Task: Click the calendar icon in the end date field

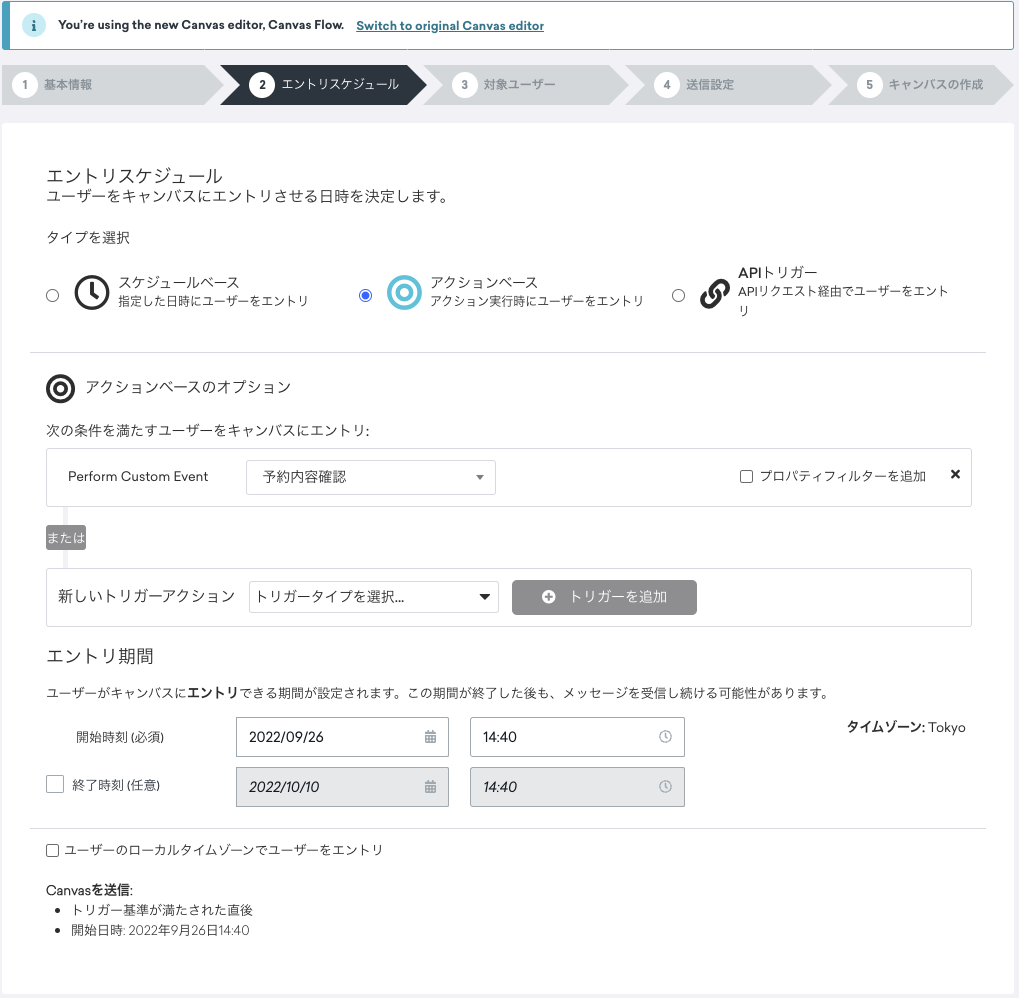Action: click(430, 786)
